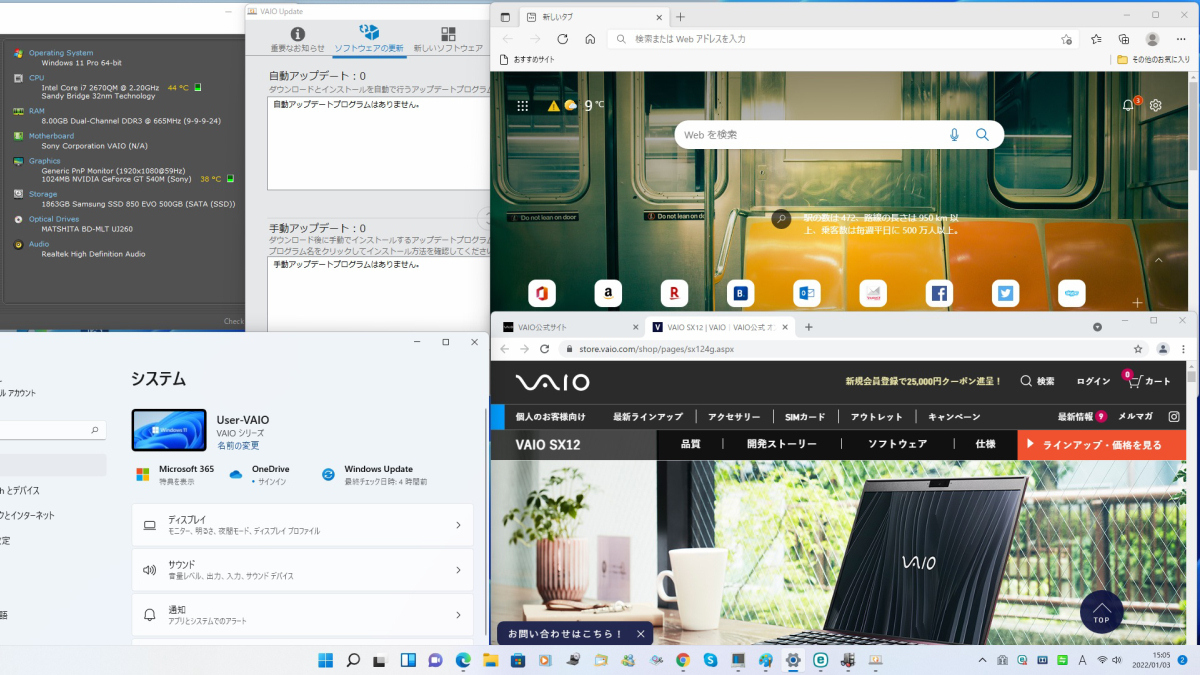Bookmark this page with Chrome star icon
The image size is (1200, 675).
(1138, 349)
